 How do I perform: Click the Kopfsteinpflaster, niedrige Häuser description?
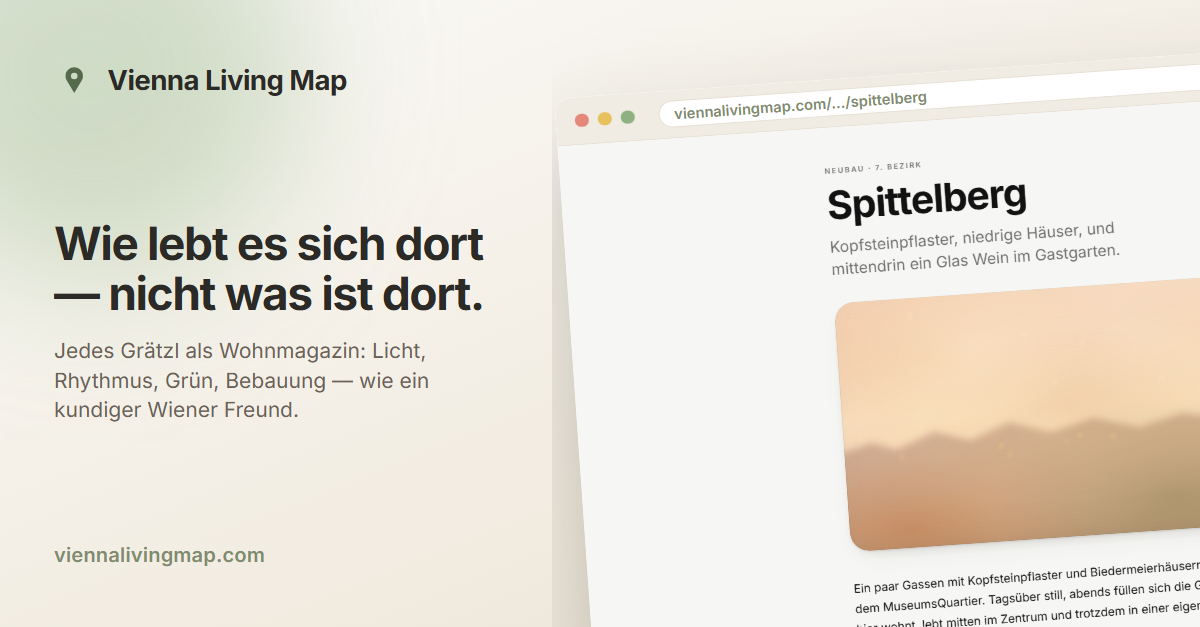[x=975, y=248]
